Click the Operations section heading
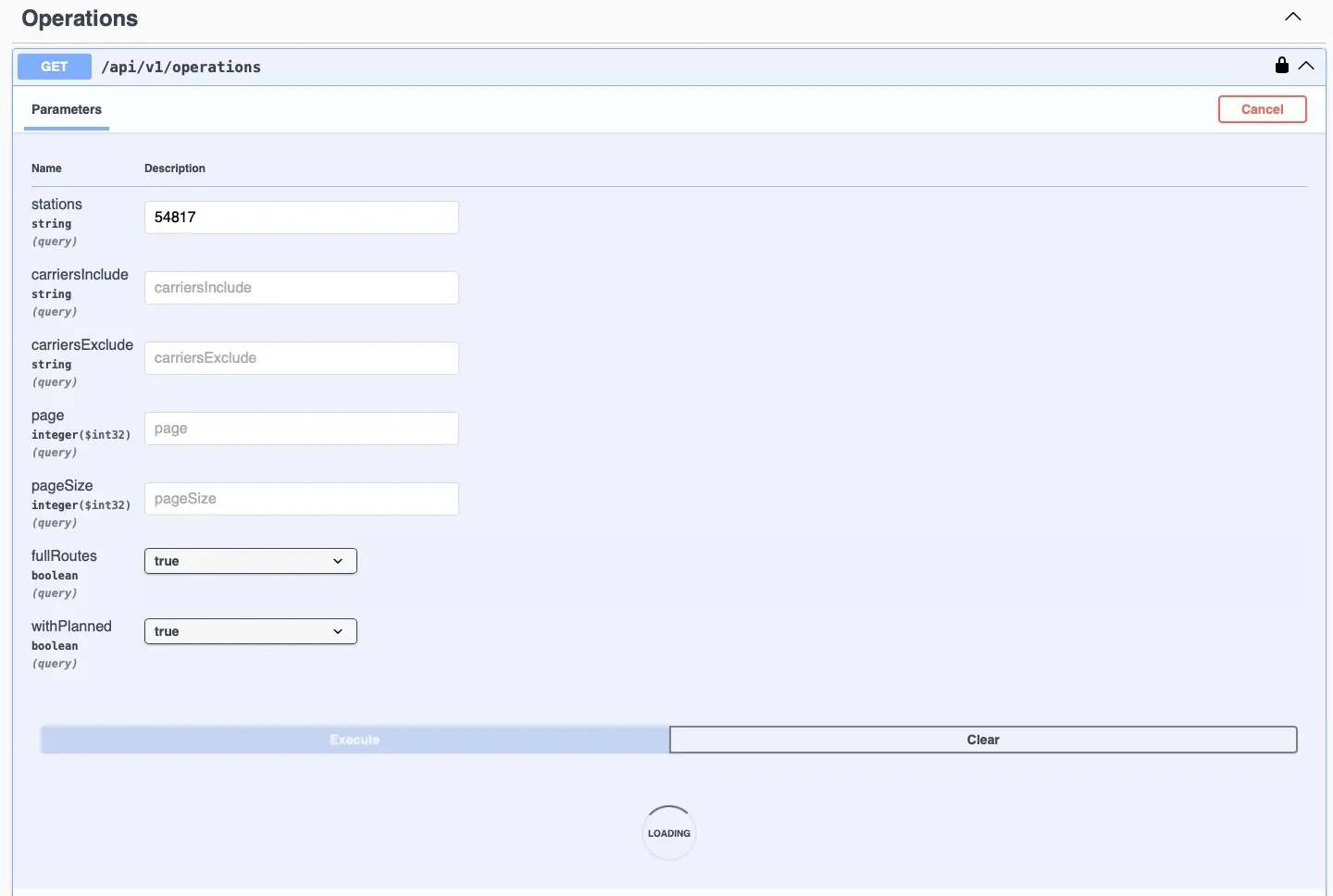The width and height of the screenshot is (1333, 896). pos(80,19)
